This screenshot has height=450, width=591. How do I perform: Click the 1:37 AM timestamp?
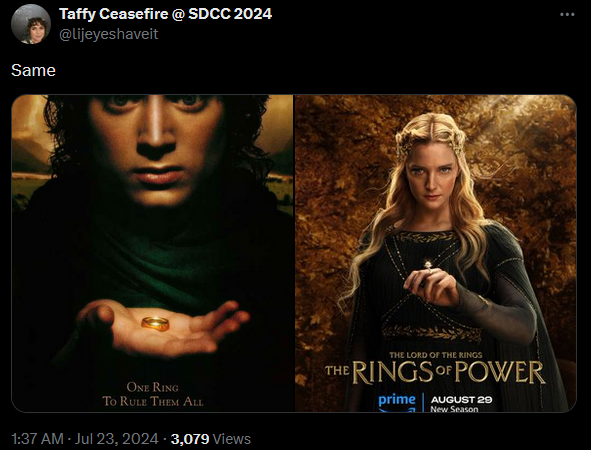point(37,439)
